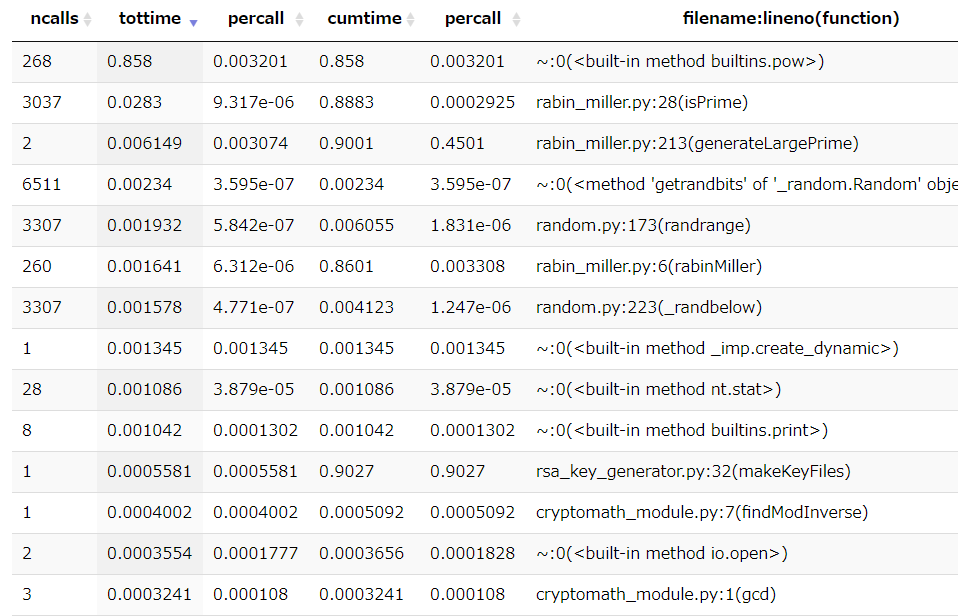
Task: Sort by first percall column arrows
Action: pos(299,20)
